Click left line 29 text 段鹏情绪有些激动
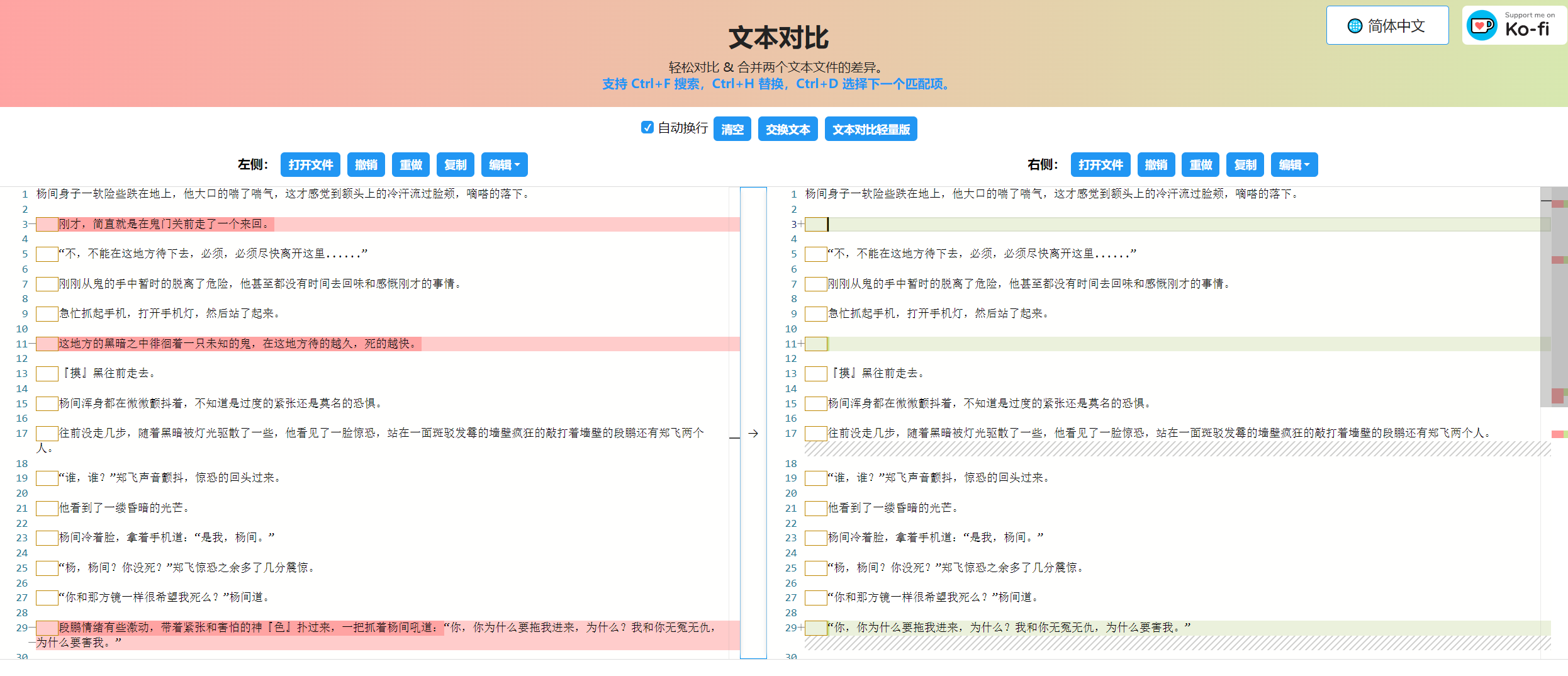Image resolution: width=1568 pixels, height=676 pixels. click(x=104, y=628)
